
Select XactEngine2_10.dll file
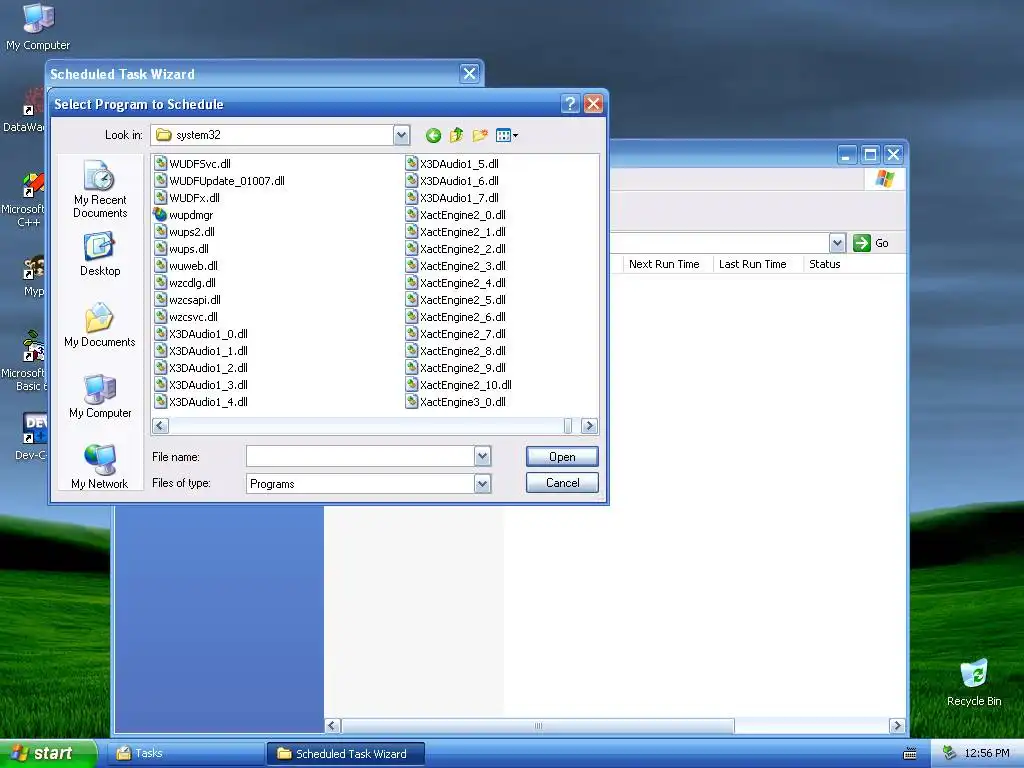tap(458, 385)
